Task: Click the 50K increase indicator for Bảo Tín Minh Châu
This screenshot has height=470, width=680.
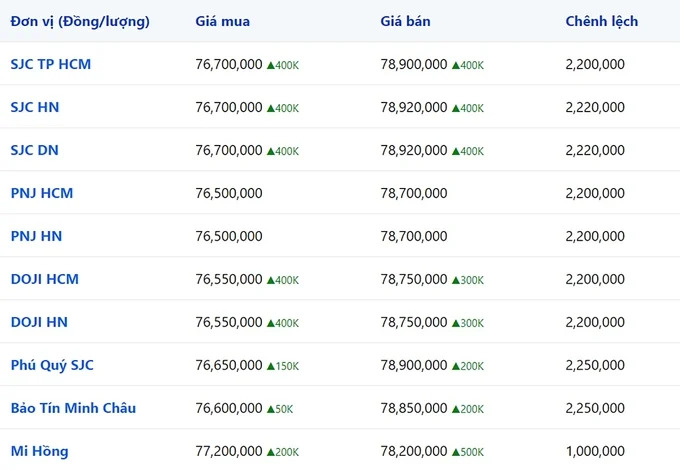Action: (280, 409)
